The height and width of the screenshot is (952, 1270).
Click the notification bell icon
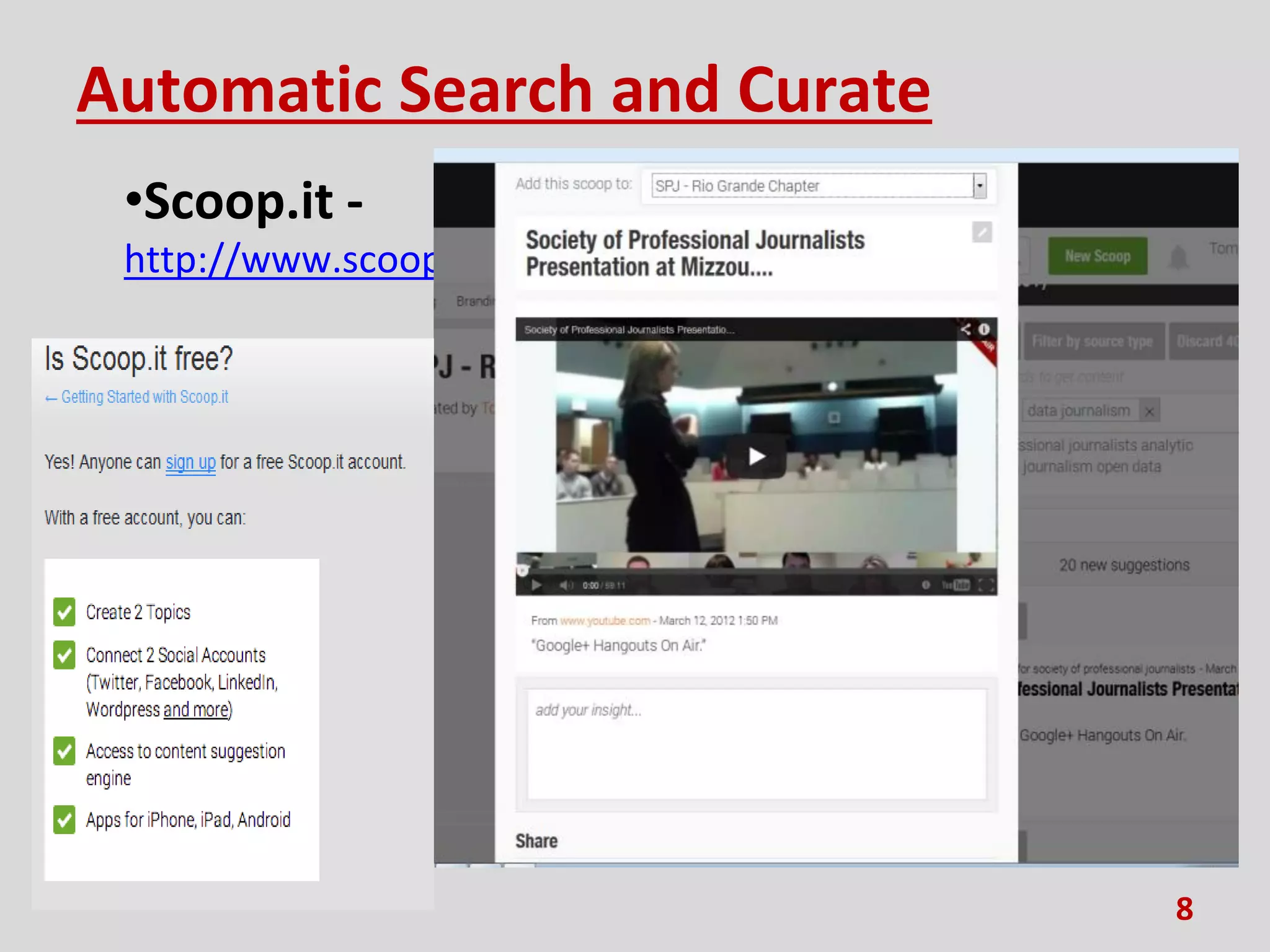(1178, 257)
